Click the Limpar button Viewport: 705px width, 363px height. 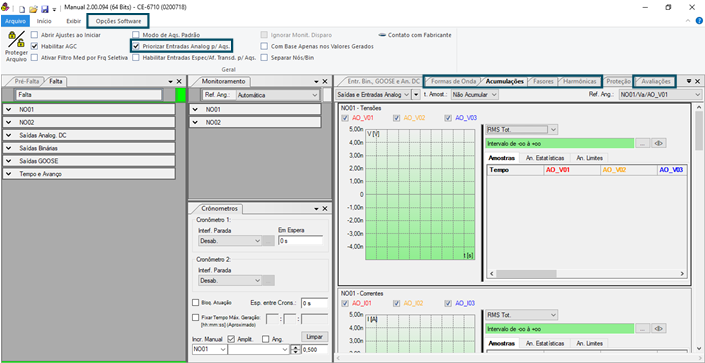(314, 337)
